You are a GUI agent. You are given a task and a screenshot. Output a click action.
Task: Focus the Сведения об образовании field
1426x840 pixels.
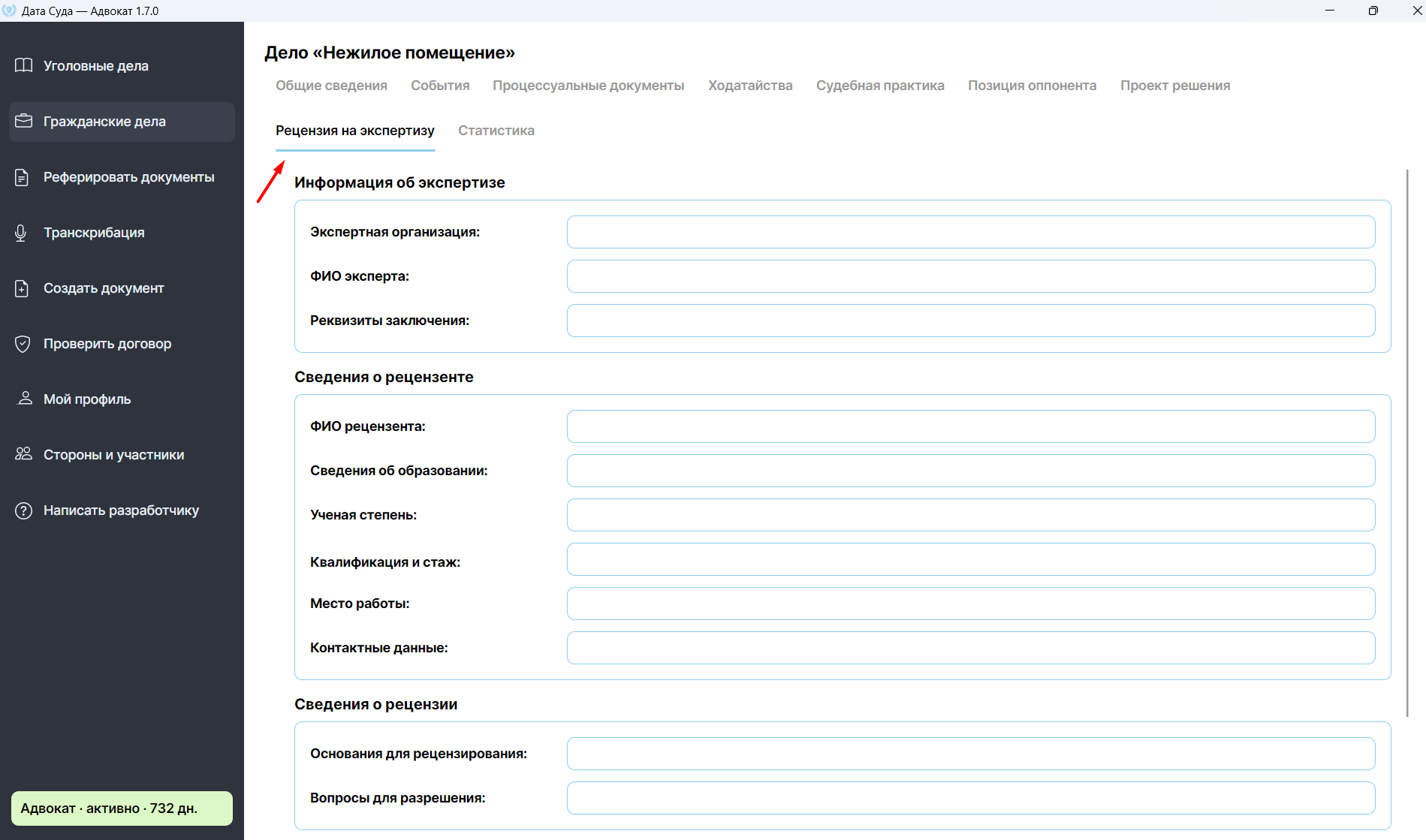(x=971, y=471)
